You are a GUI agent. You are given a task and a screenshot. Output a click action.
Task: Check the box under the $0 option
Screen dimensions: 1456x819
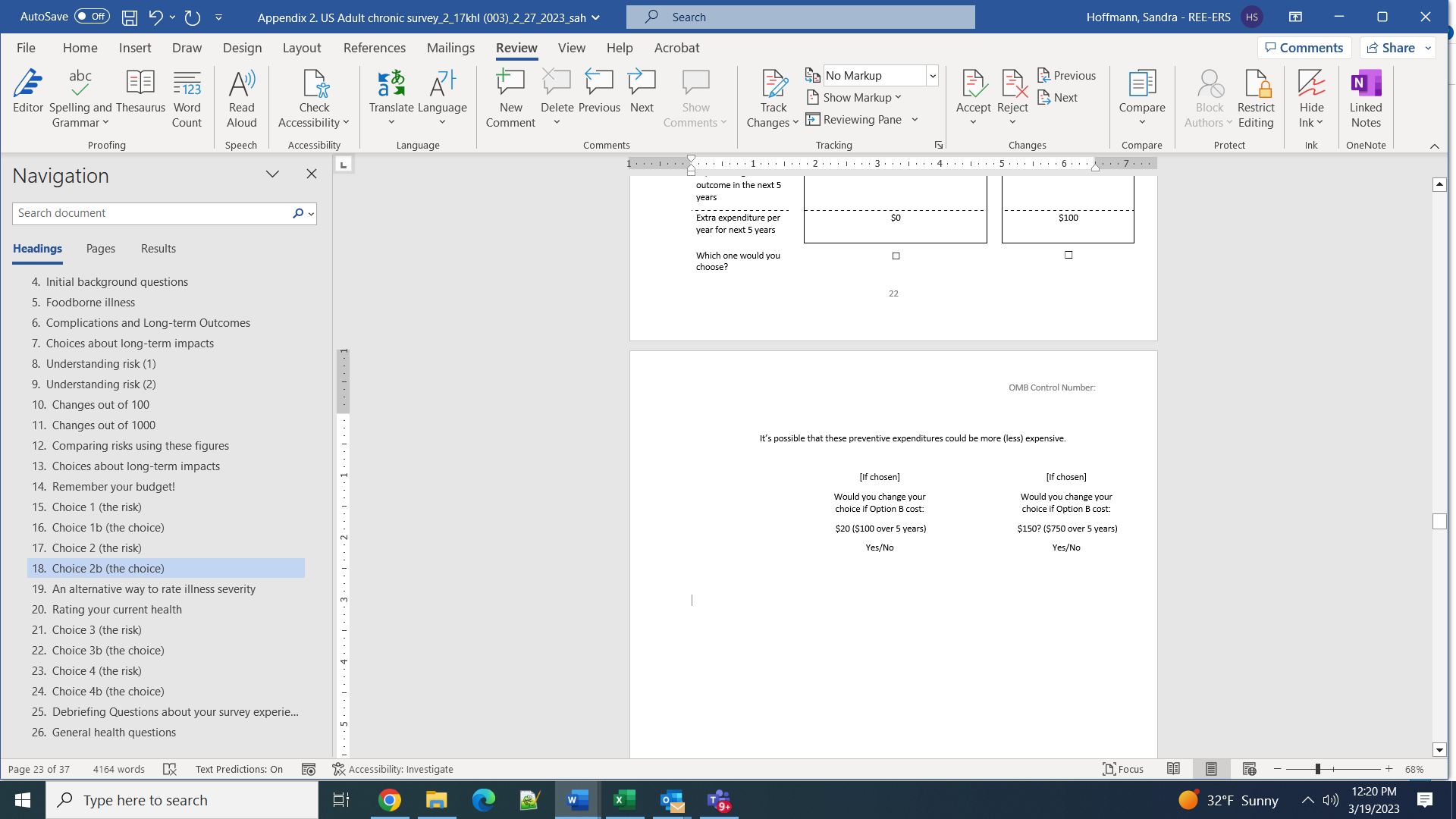[x=896, y=256]
